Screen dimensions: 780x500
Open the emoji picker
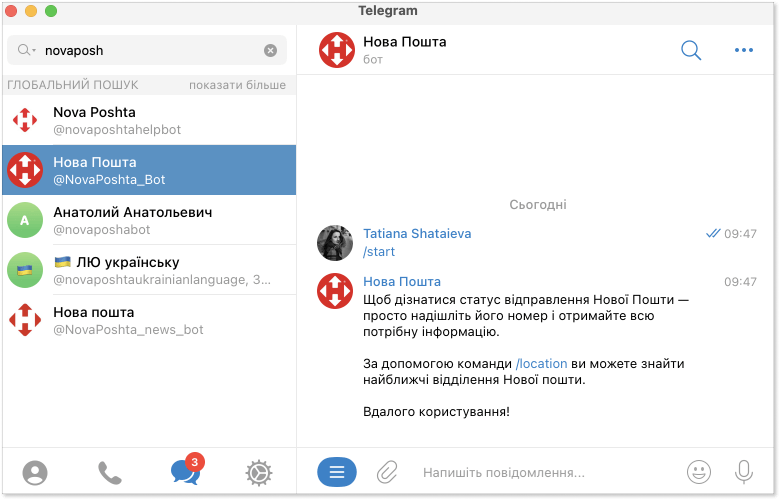[x=698, y=472]
